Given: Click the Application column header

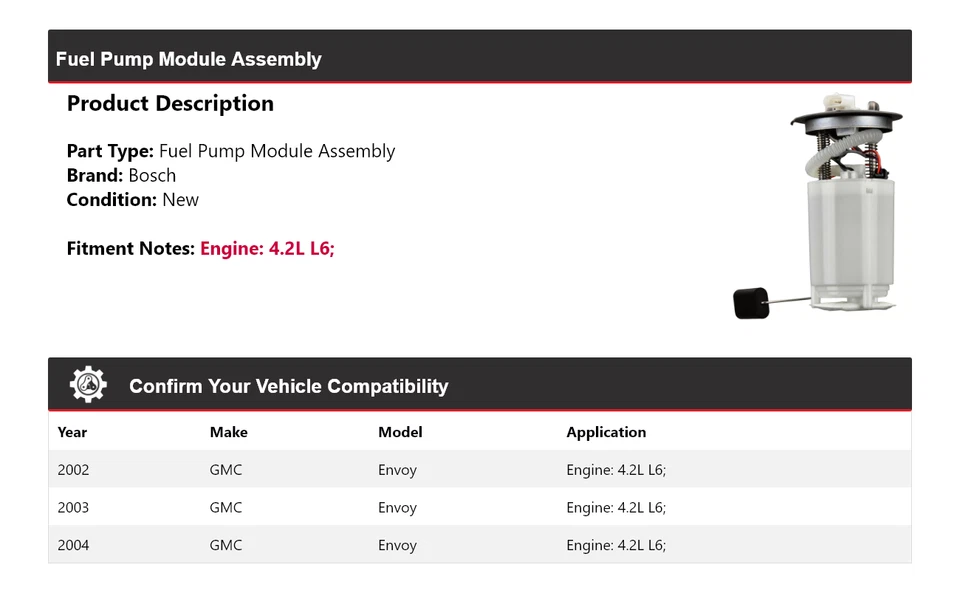Looking at the screenshot, I should [606, 432].
